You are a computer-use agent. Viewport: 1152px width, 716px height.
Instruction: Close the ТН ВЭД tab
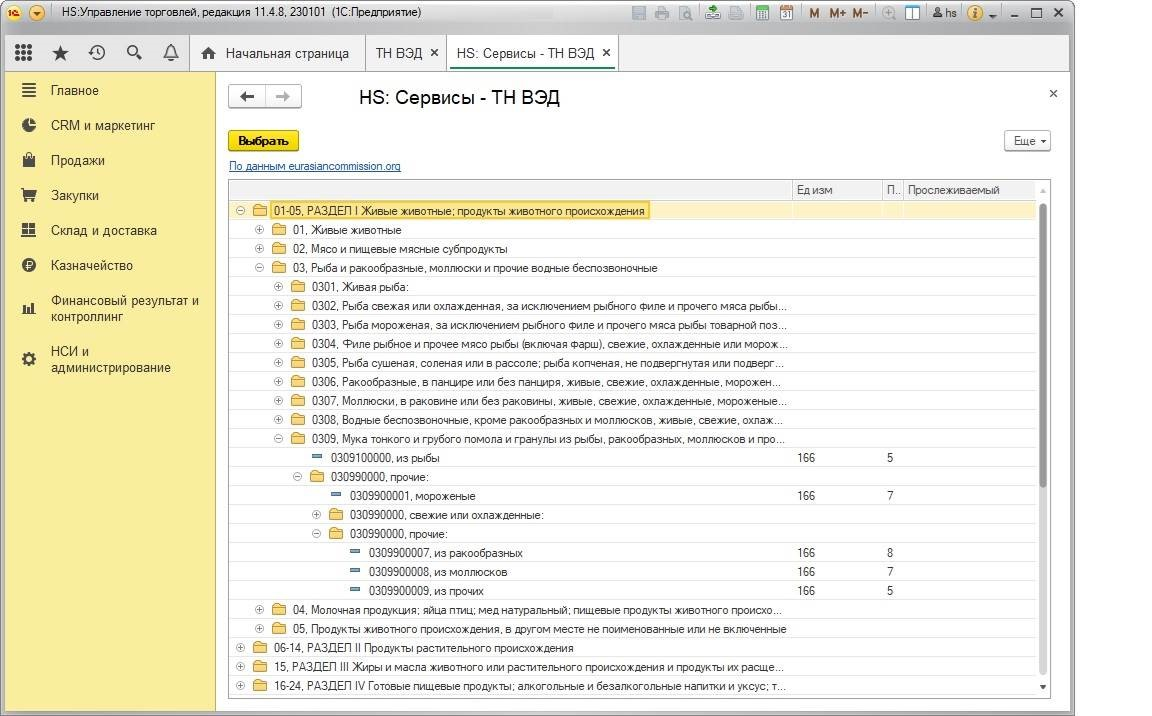434,53
